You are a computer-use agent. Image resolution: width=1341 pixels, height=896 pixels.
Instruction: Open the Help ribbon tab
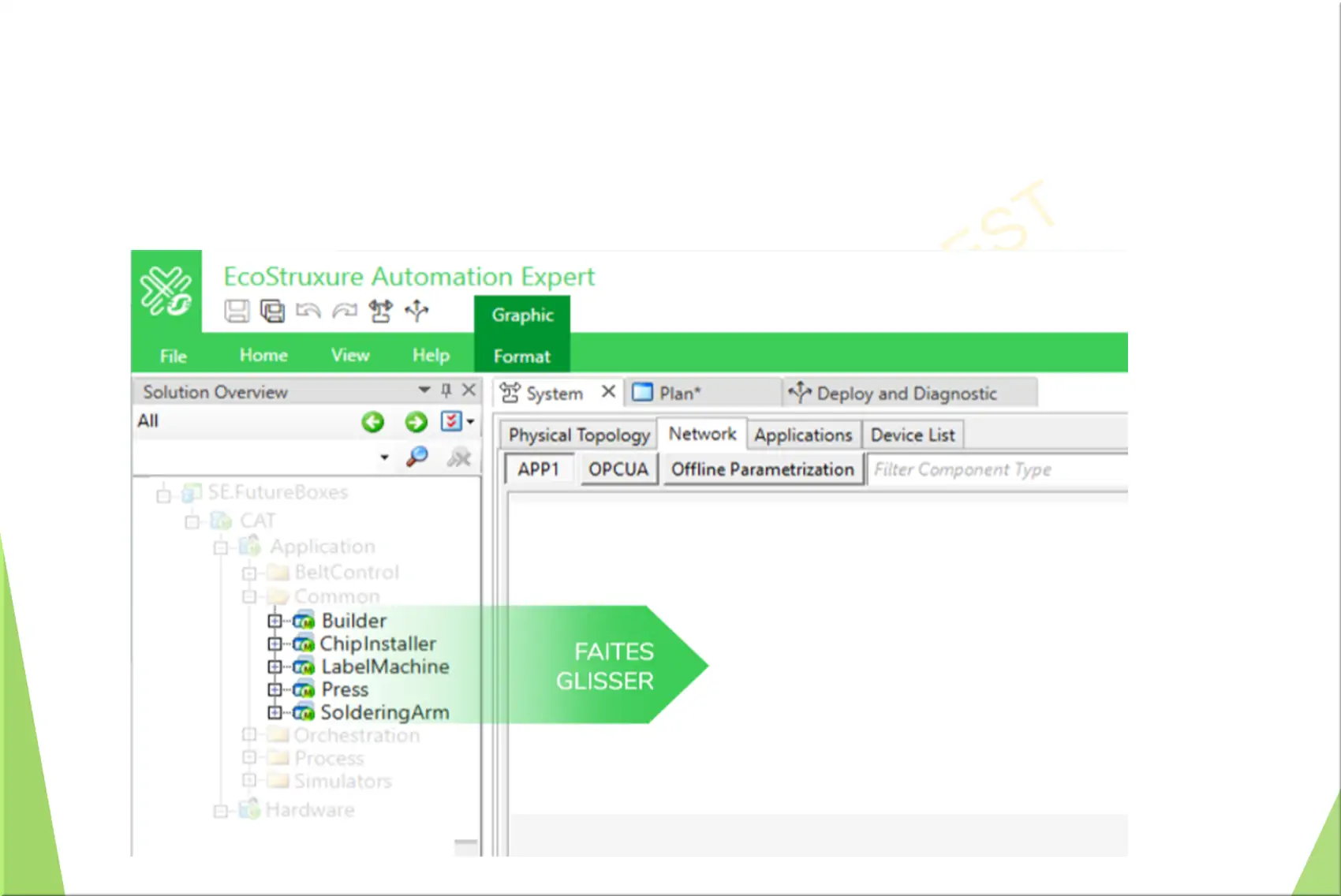(x=431, y=355)
